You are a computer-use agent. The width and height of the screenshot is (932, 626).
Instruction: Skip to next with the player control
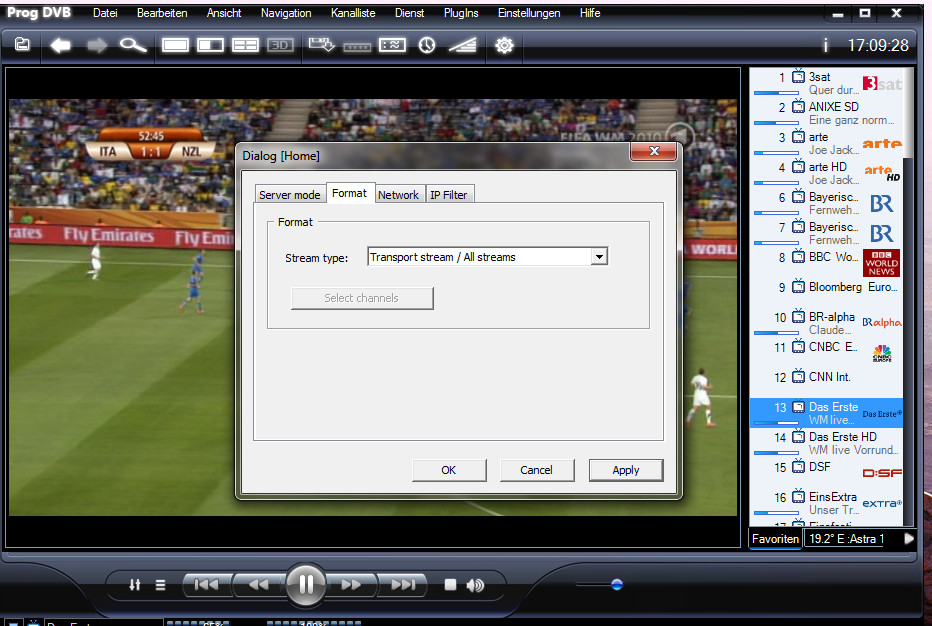tap(402, 584)
